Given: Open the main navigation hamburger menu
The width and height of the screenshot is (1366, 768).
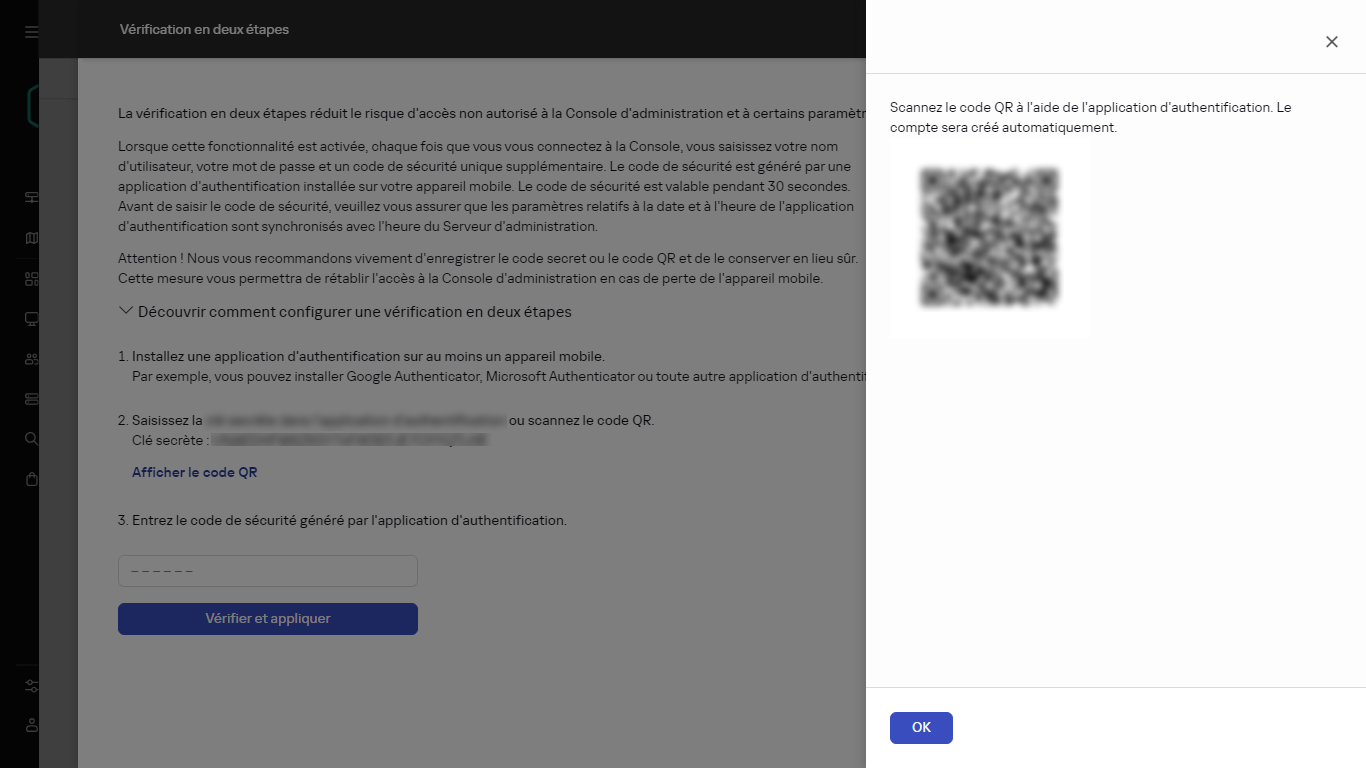Looking at the screenshot, I should pos(31,31).
